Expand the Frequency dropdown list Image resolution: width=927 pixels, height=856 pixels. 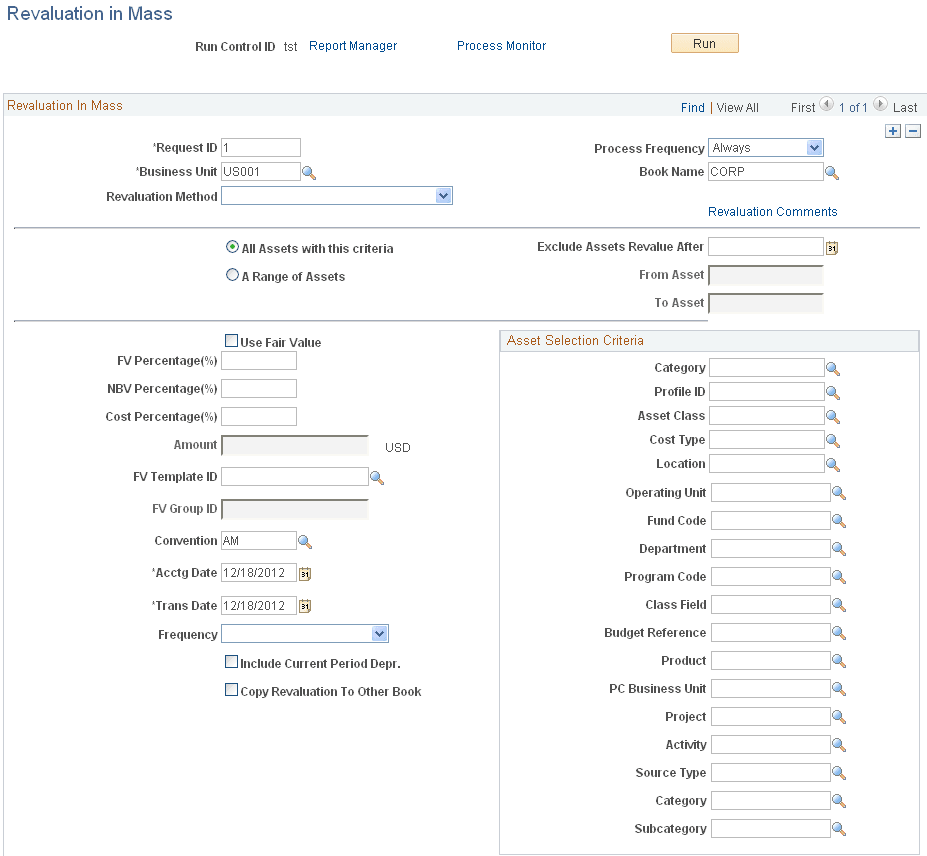pos(304,634)
